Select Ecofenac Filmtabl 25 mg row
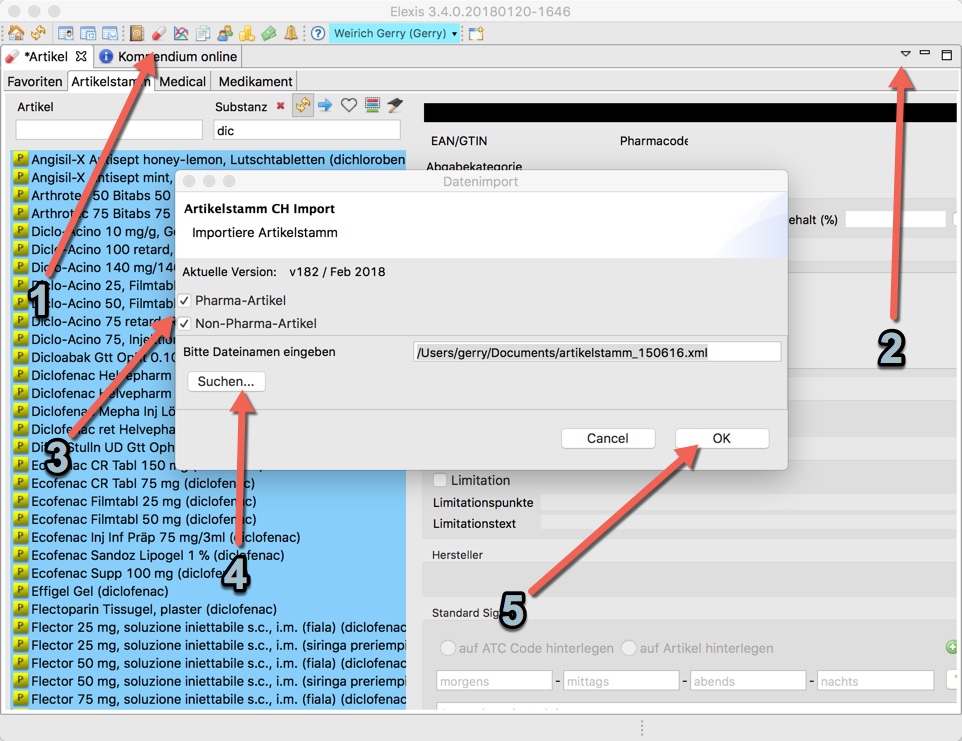The width and height of the screenshot is (962, 741). coord(209,501)
